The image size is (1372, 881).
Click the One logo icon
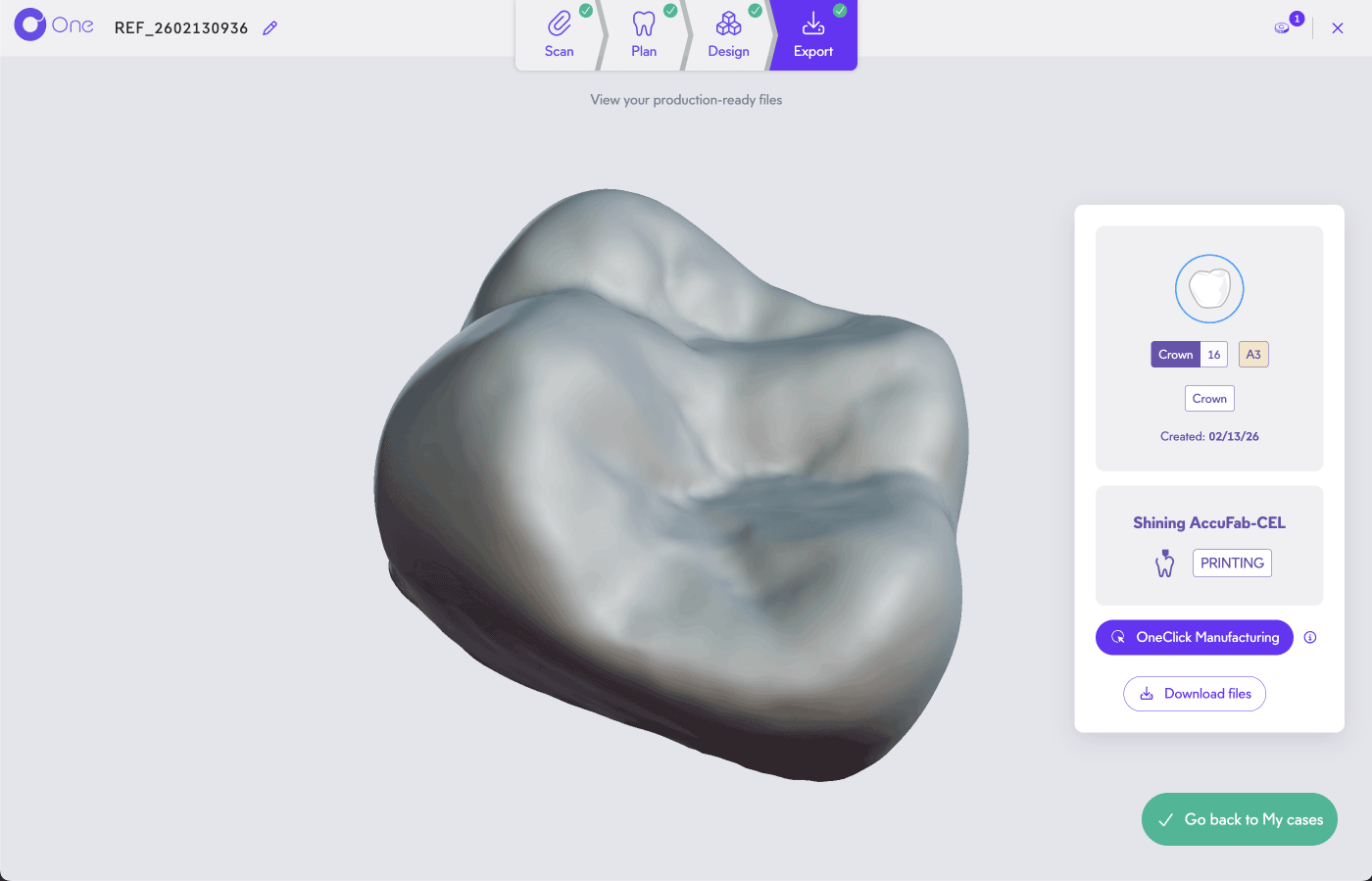29,24
